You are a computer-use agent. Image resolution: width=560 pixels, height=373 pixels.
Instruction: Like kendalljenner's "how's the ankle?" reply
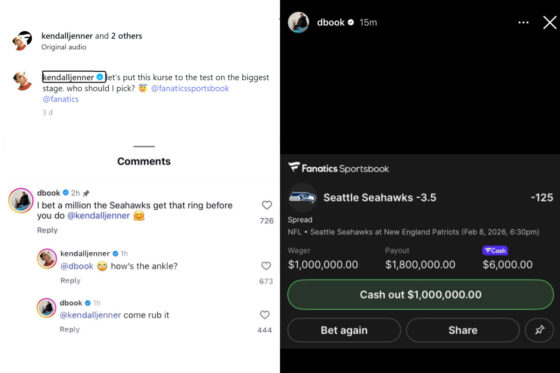click(266, 266)
